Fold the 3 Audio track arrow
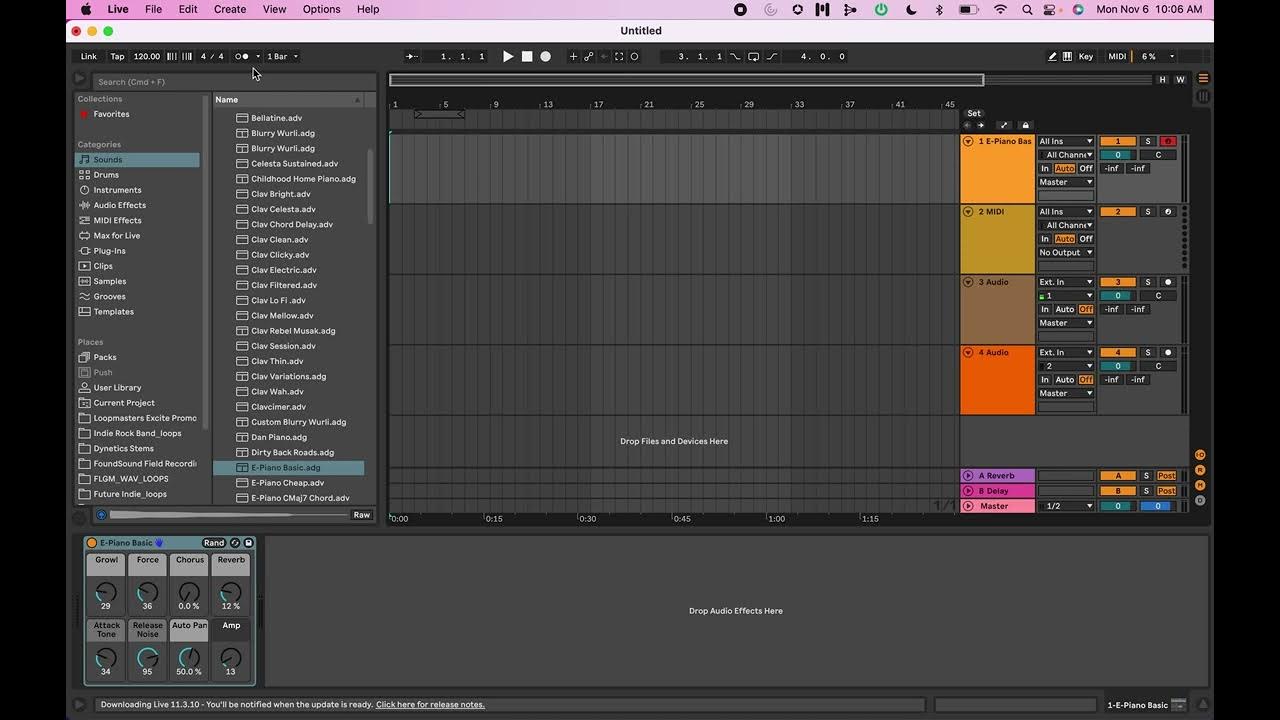This screenshot has height=720, width=1280. point(968,282)
